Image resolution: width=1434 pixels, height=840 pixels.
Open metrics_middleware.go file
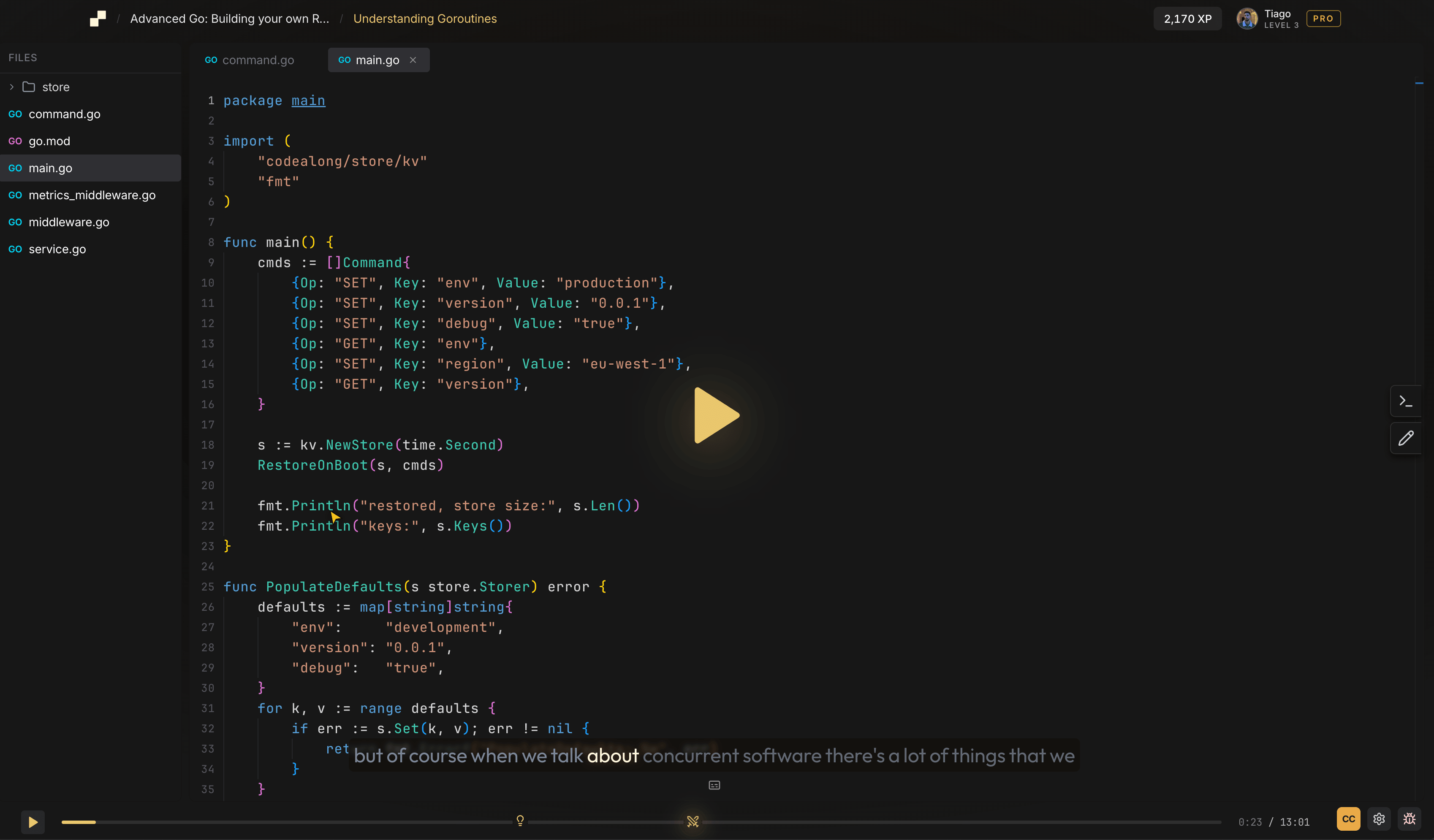coord(90,195)
